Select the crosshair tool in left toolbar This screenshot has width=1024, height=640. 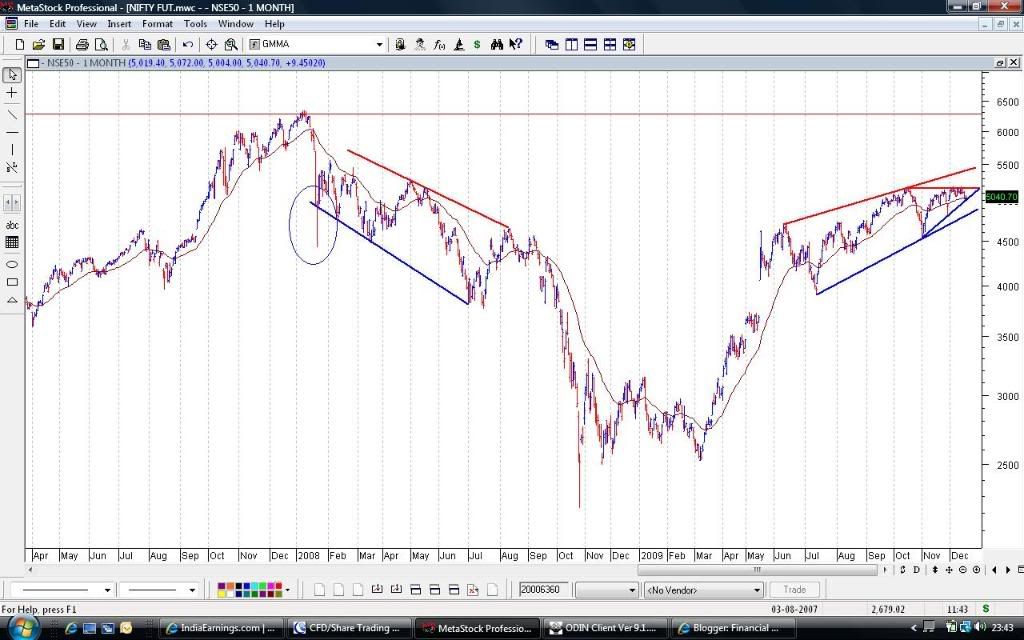click(12, 93)
